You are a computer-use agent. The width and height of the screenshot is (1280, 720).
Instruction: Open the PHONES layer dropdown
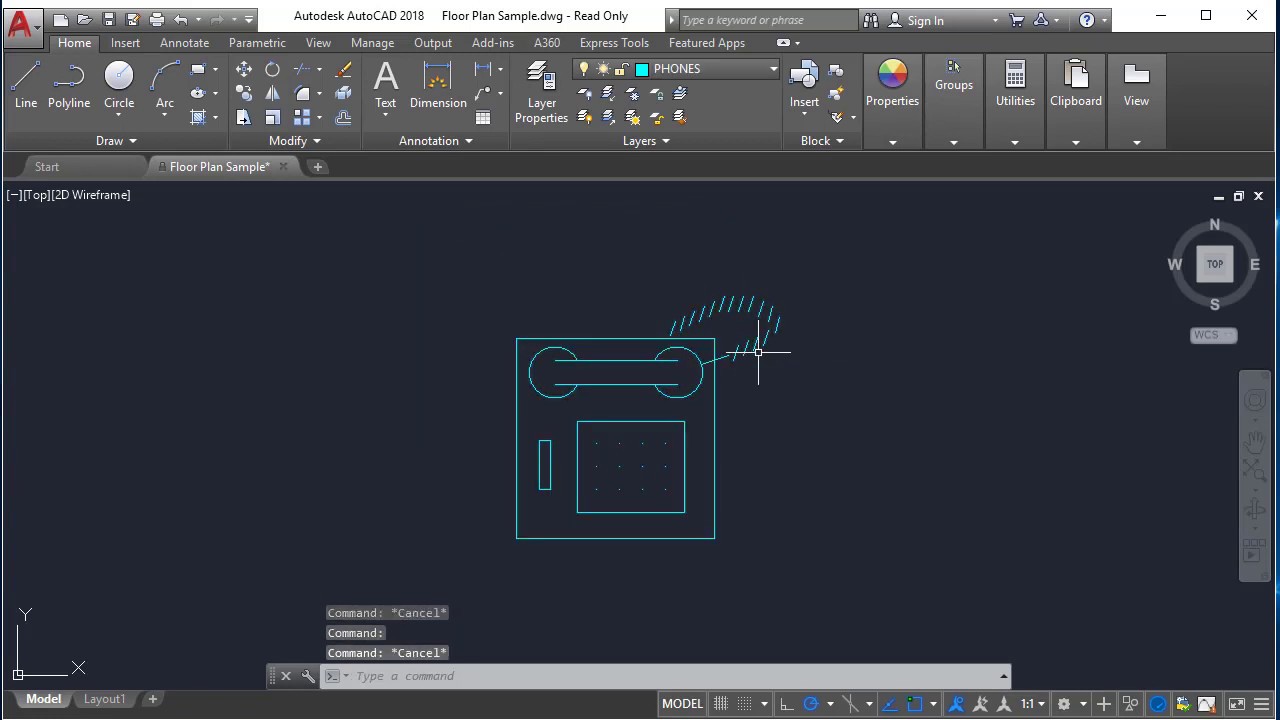pos(773,69)
